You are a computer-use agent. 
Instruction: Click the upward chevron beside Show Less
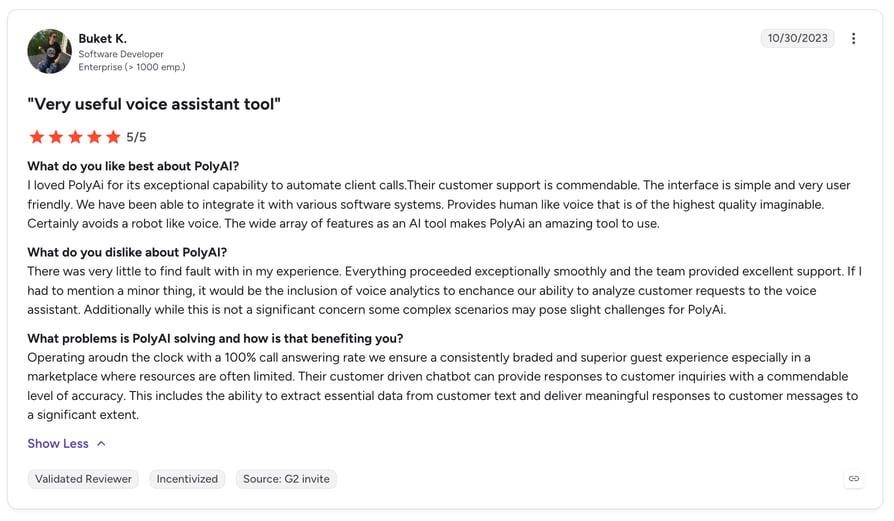pos(101,443)
